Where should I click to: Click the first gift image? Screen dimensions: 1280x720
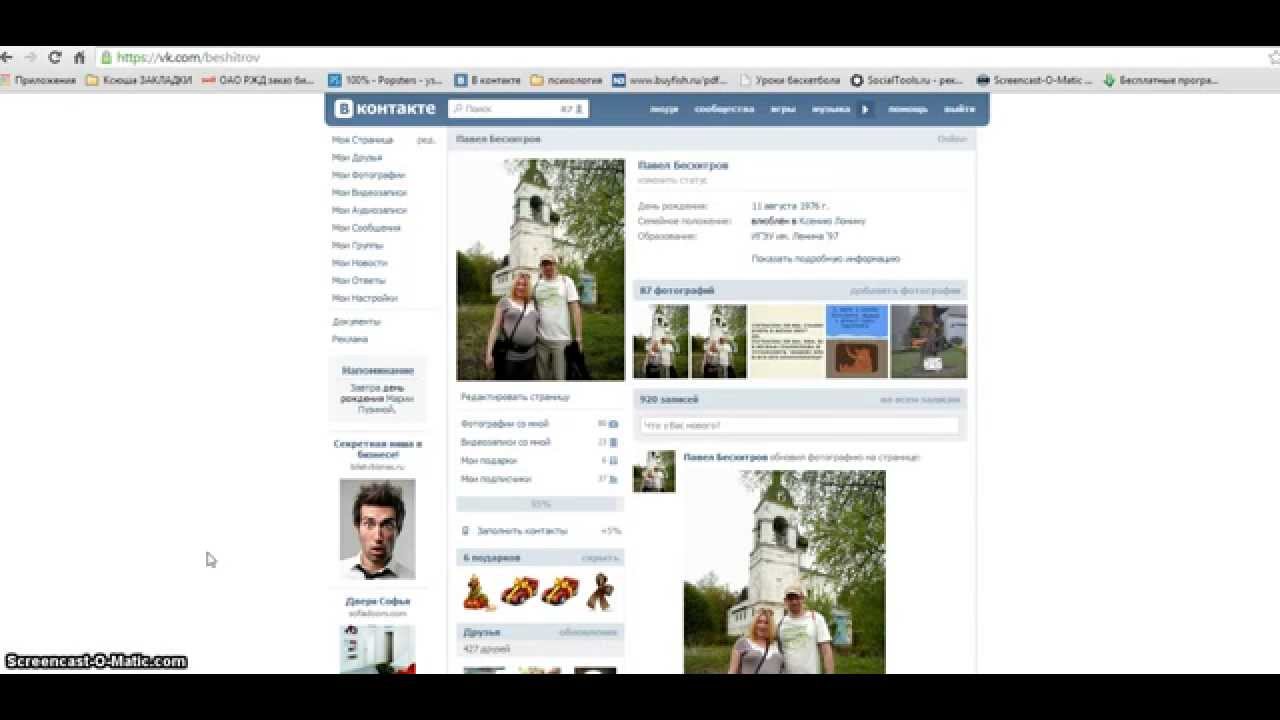point(478,591)
